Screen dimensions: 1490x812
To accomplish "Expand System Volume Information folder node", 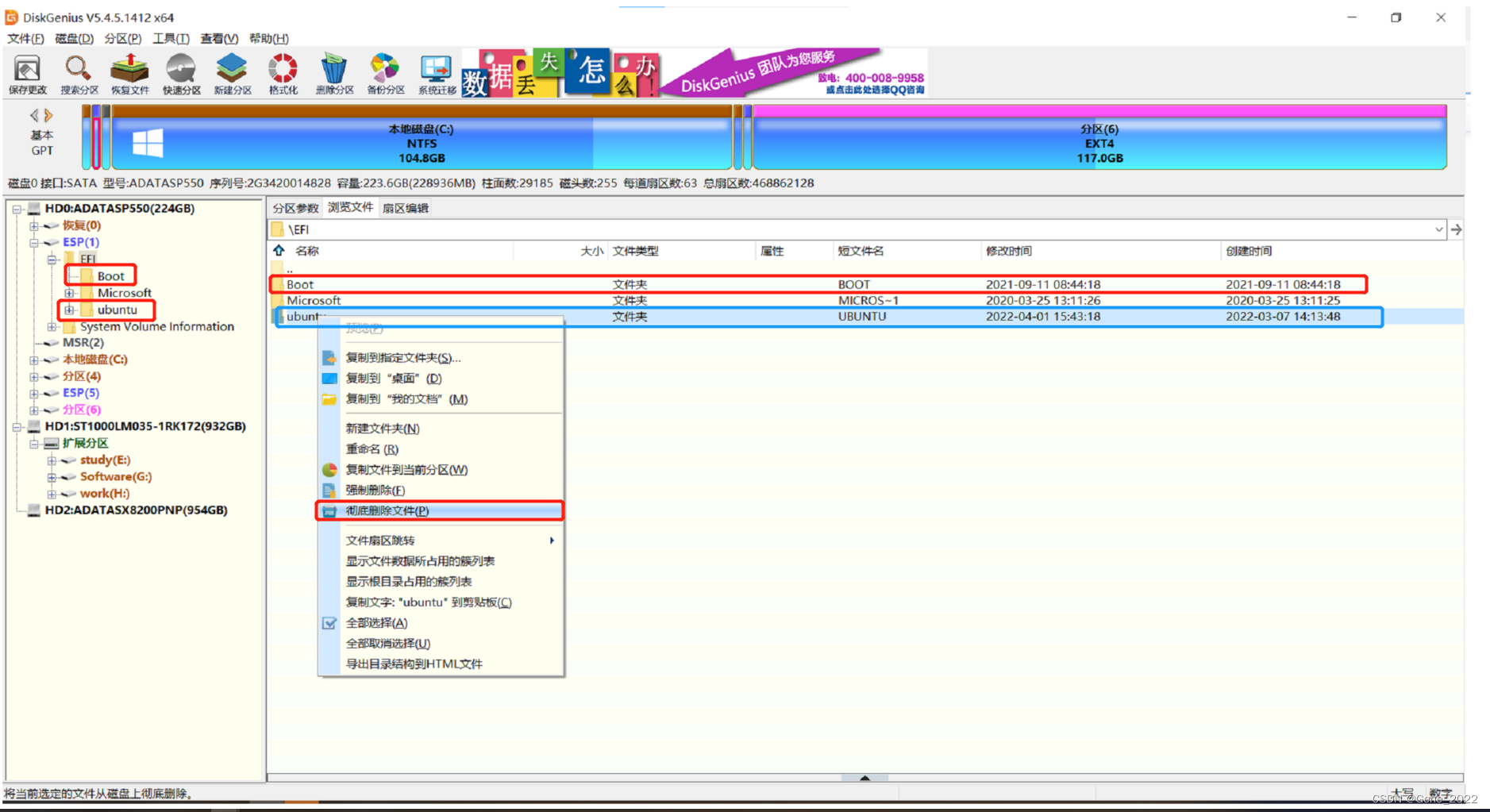I will (x=52, y=327).
